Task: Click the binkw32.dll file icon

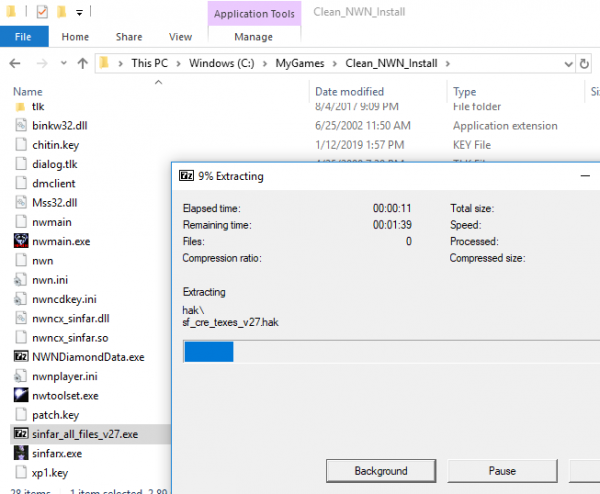Action: pyautogui.click(x=21, y=125)
